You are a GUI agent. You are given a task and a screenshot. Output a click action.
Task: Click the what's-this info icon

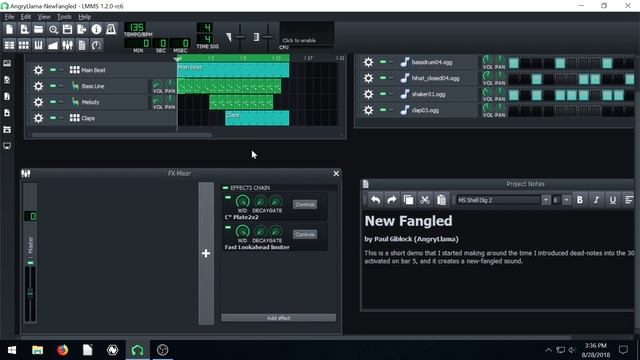coord(96,29)
